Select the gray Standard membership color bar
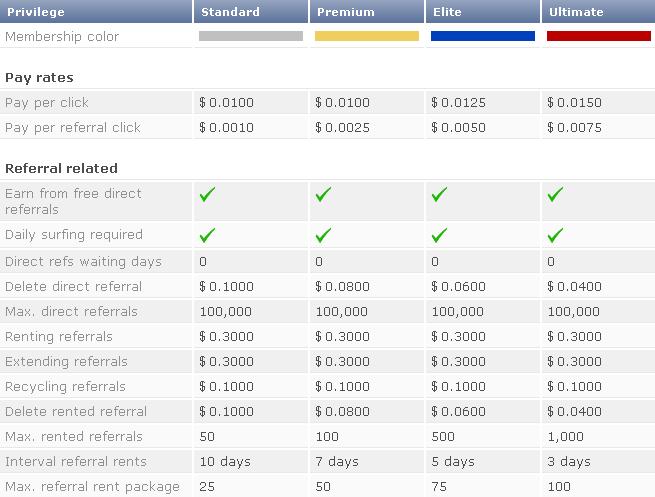 pos(251,36)
